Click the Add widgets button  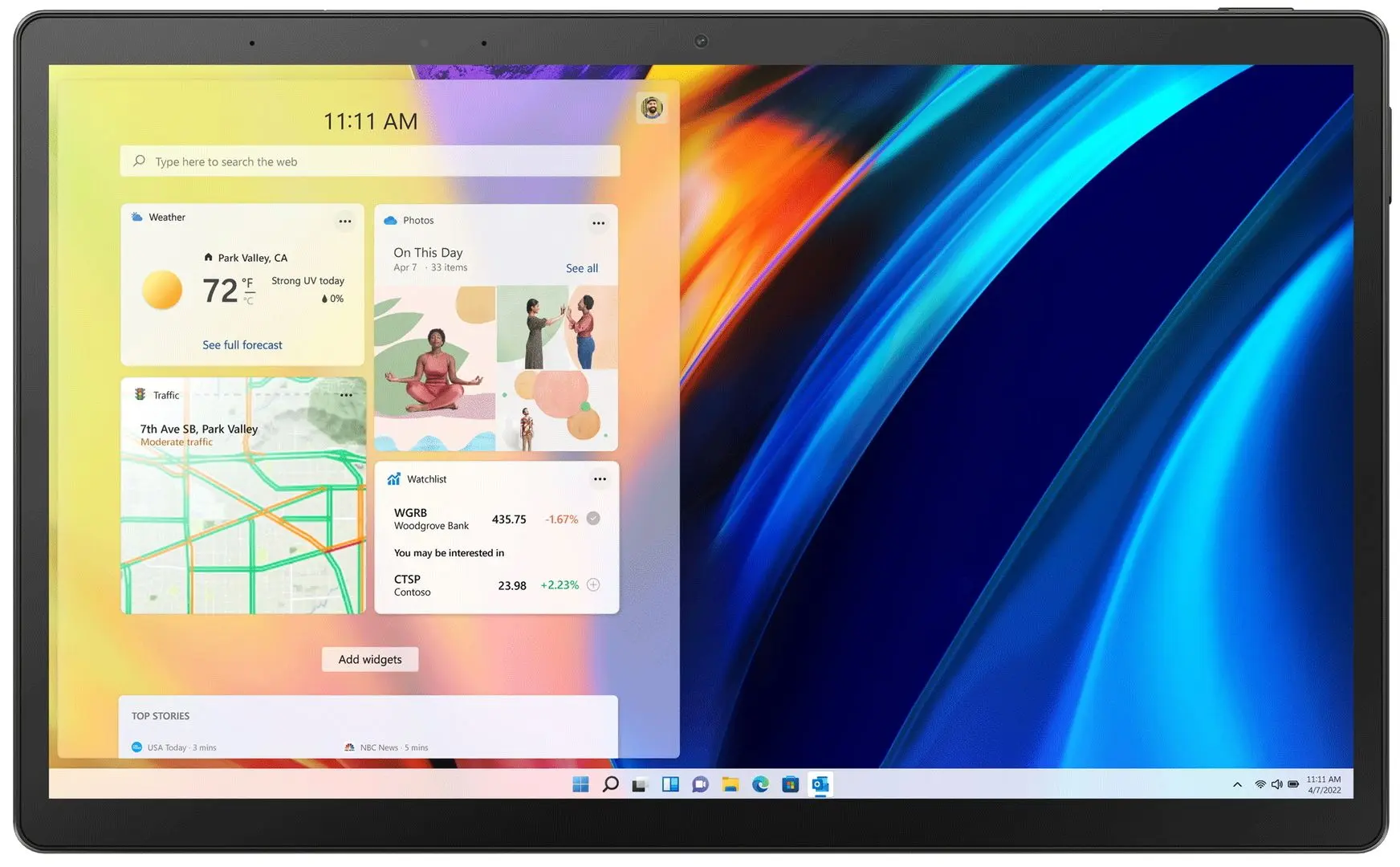coord(370,659)
